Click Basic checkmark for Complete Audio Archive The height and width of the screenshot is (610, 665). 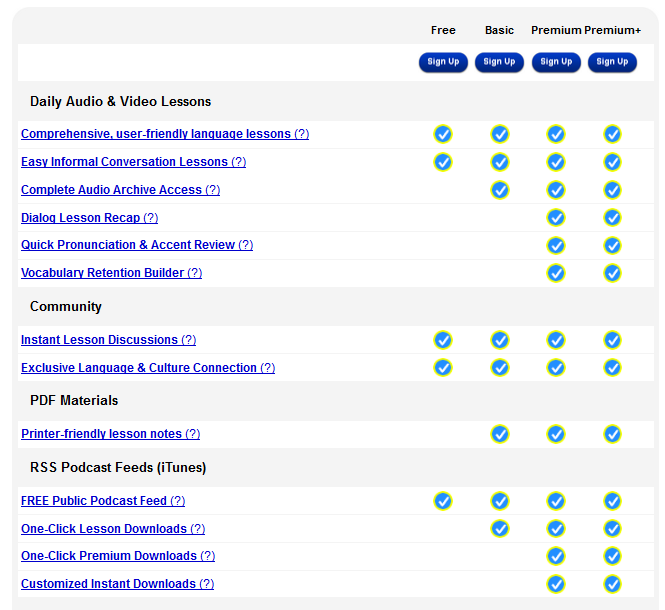point(500,190)
